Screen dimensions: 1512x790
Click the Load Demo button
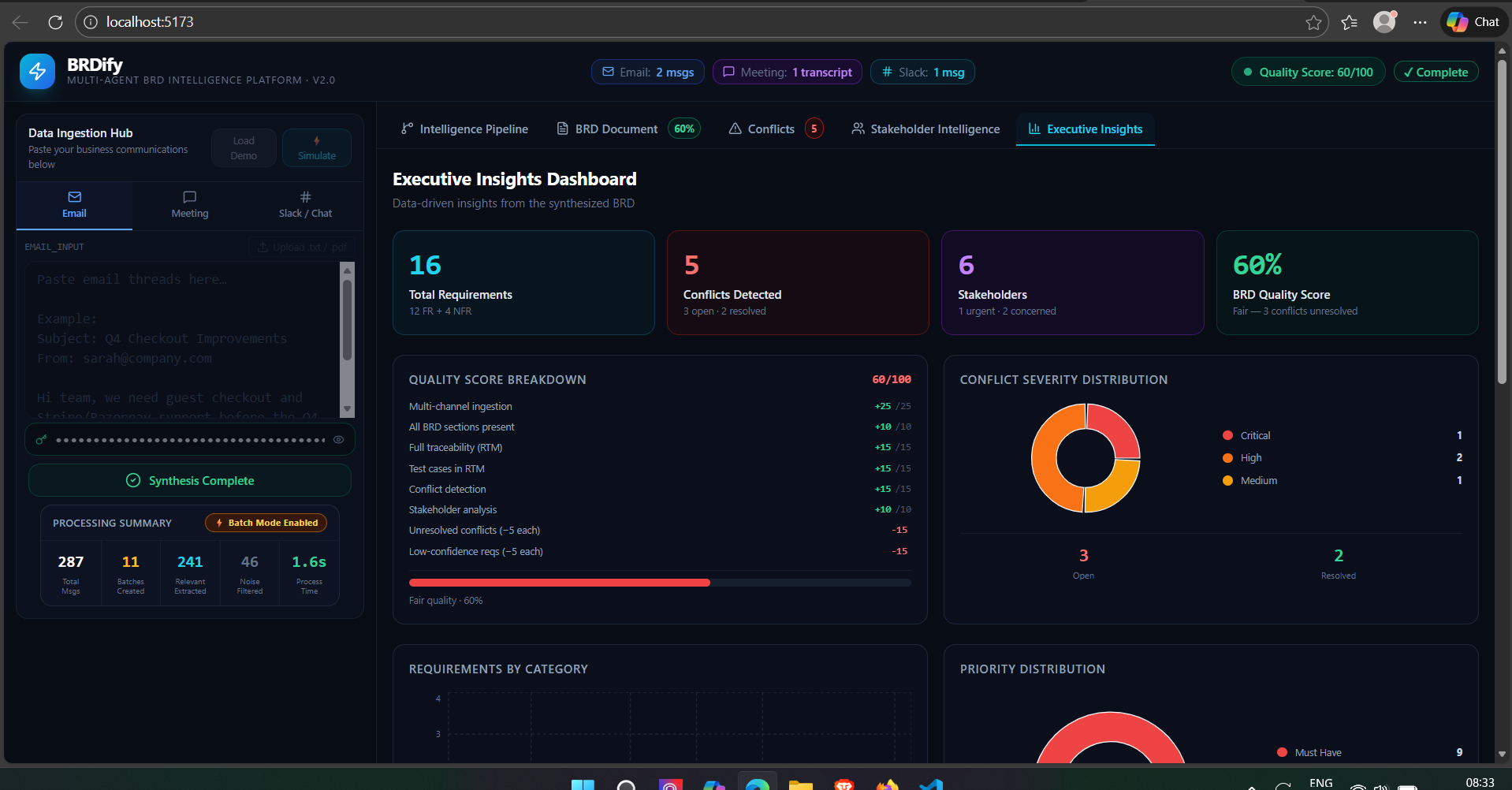pos(244,147)
